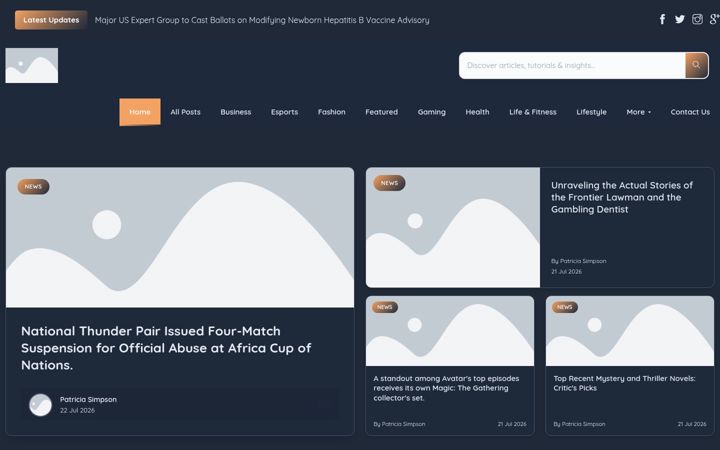720x450 pixels.
Task: Click the search magnifier button
Action: click(x=697, y=65)
